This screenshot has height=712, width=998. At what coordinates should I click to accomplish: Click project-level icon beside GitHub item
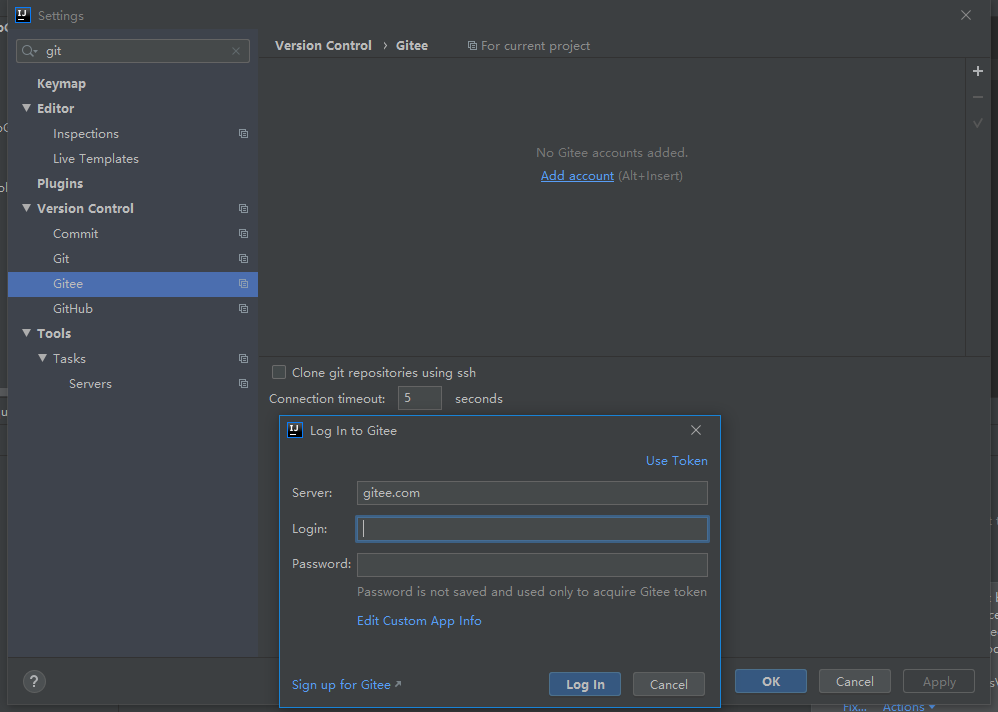243,309
